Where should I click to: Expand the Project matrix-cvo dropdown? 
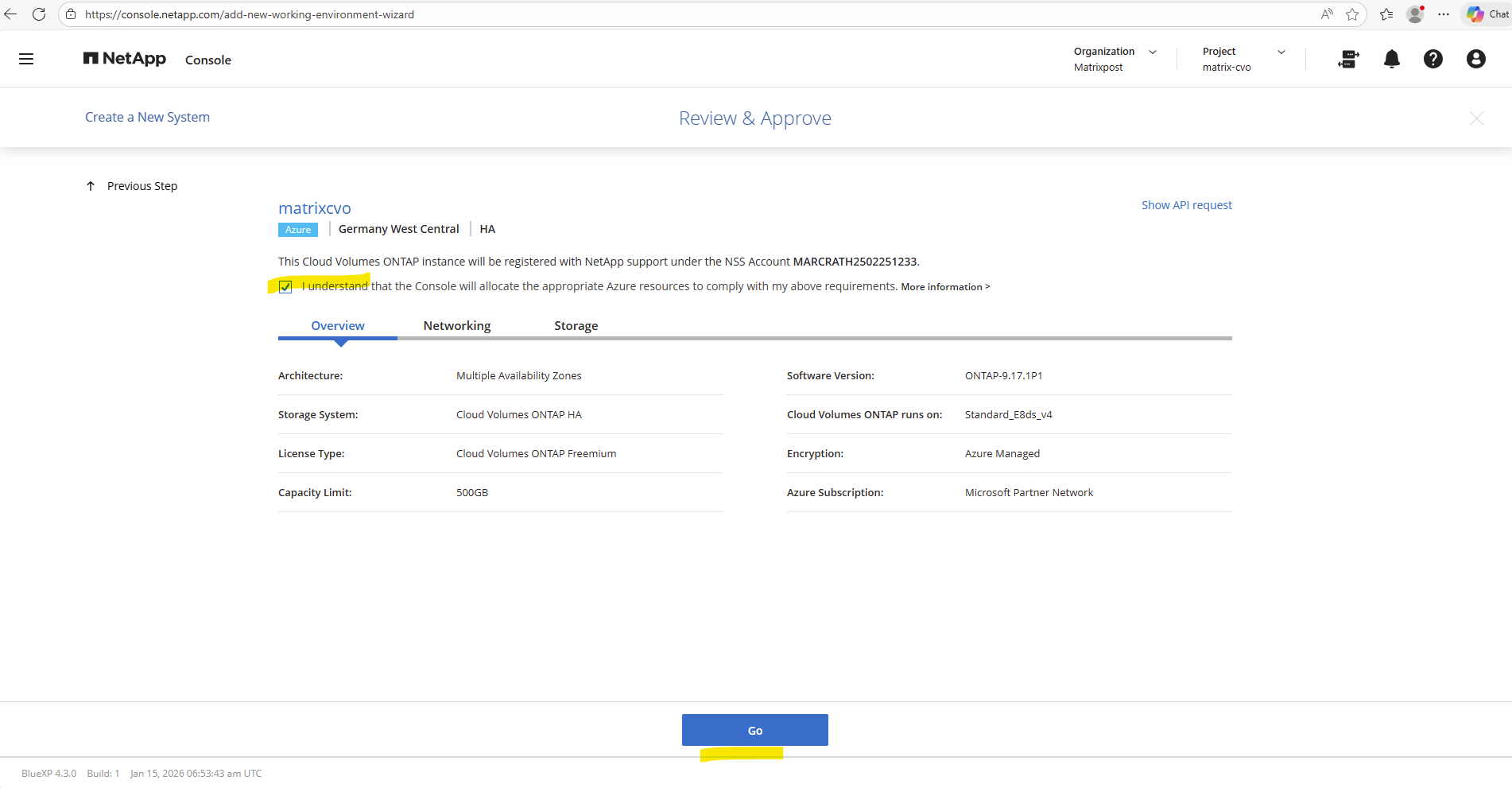(x=1243, y=59)
